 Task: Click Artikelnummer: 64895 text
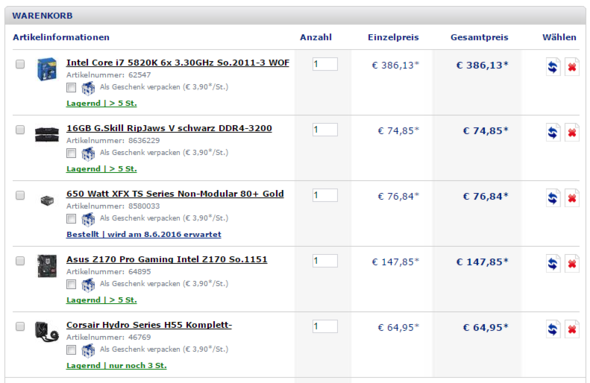(109, 271)
